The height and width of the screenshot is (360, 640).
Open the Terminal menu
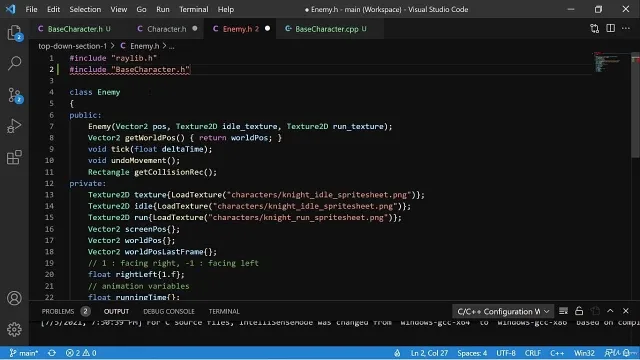(193, 9)
